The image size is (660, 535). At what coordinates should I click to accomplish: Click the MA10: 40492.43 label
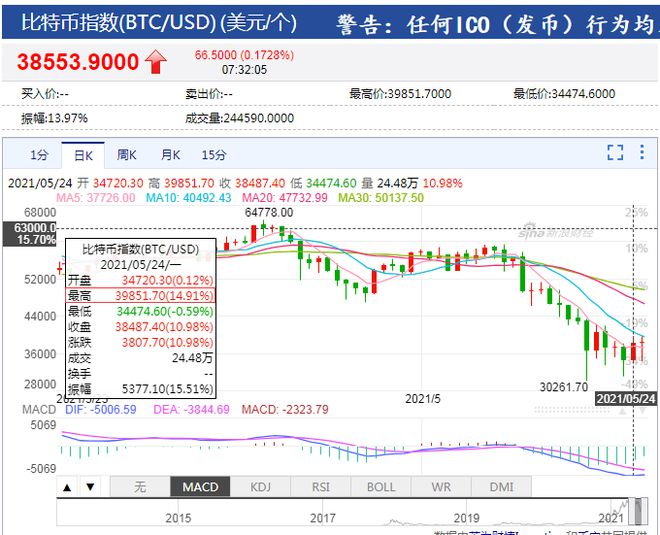[189, 198]
